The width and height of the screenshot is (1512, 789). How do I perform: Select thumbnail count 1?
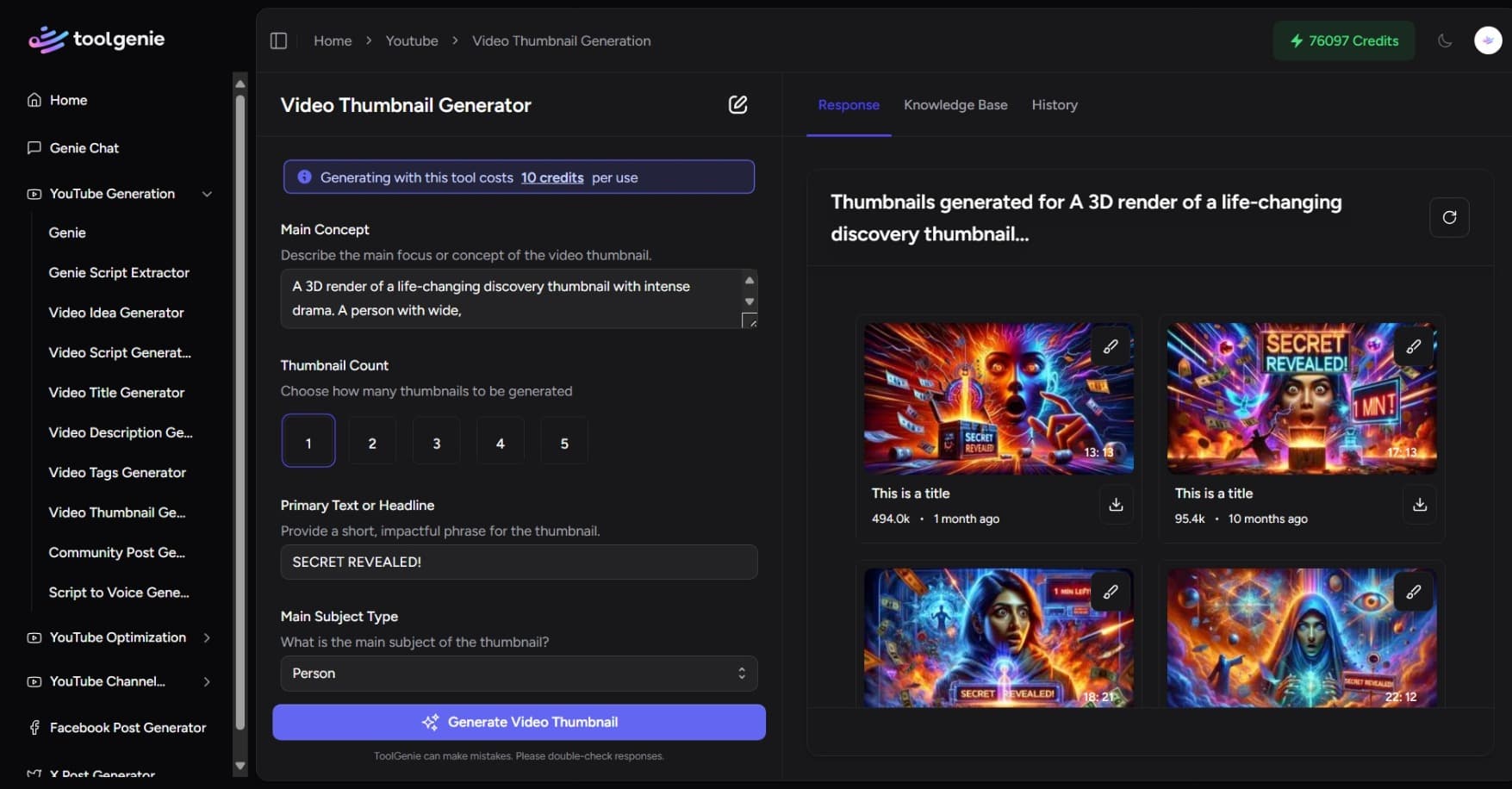point(308,441)
